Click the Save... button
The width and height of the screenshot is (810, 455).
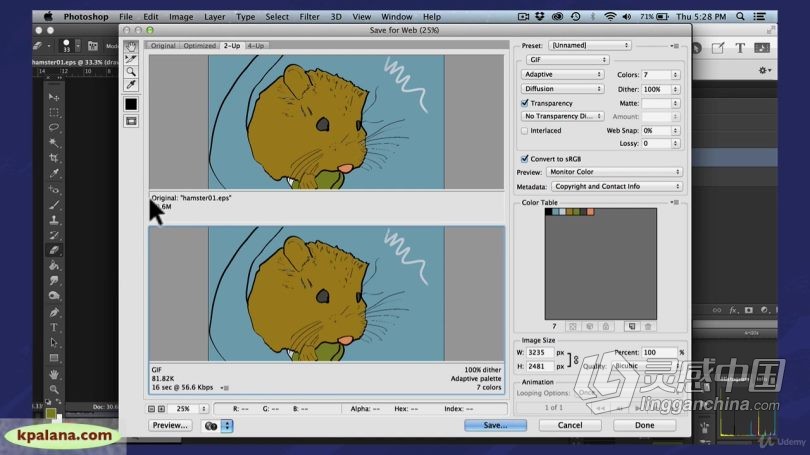(x=495, y=425)
